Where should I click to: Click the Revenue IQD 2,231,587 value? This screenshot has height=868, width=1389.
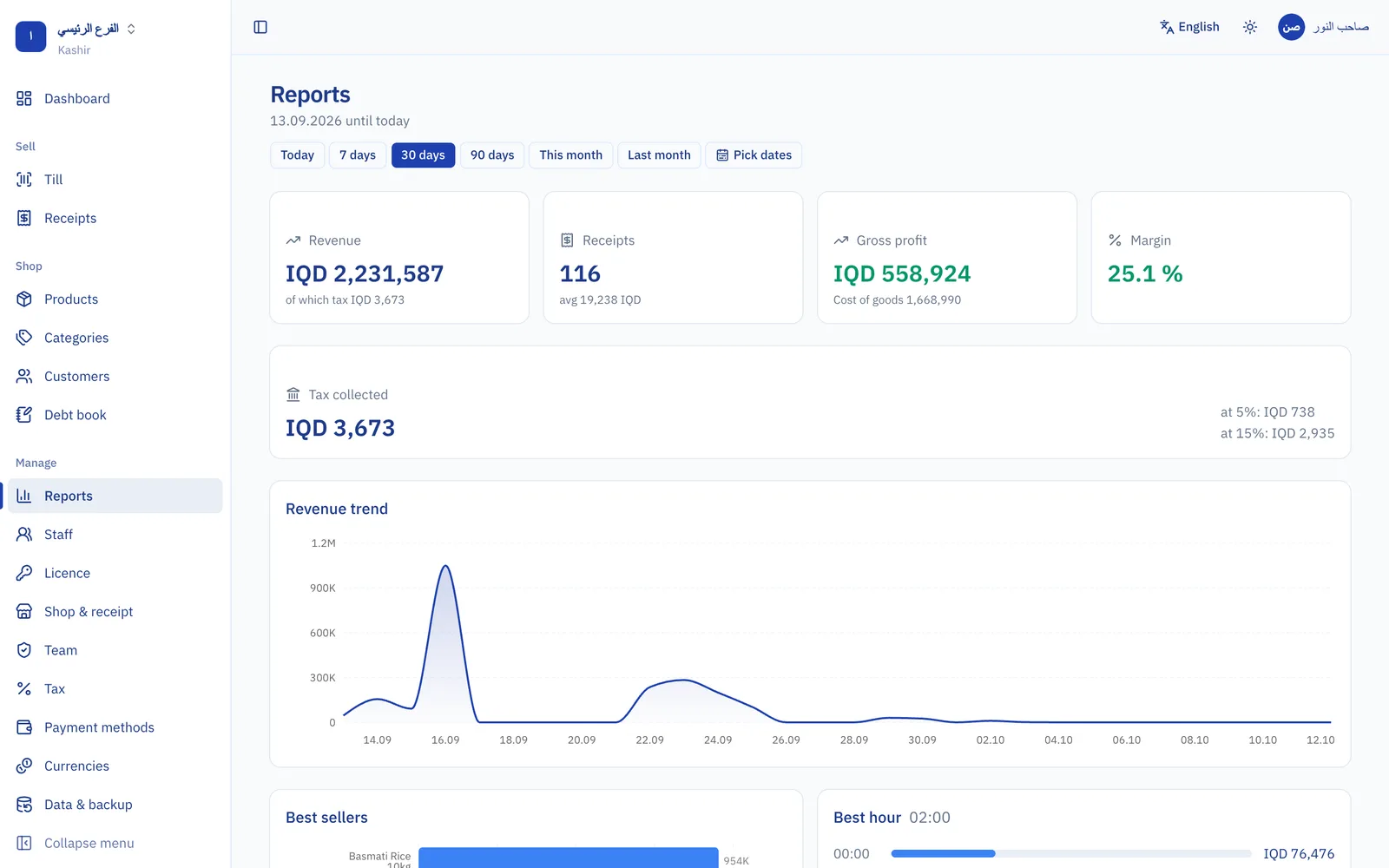(x=365, y=274)
